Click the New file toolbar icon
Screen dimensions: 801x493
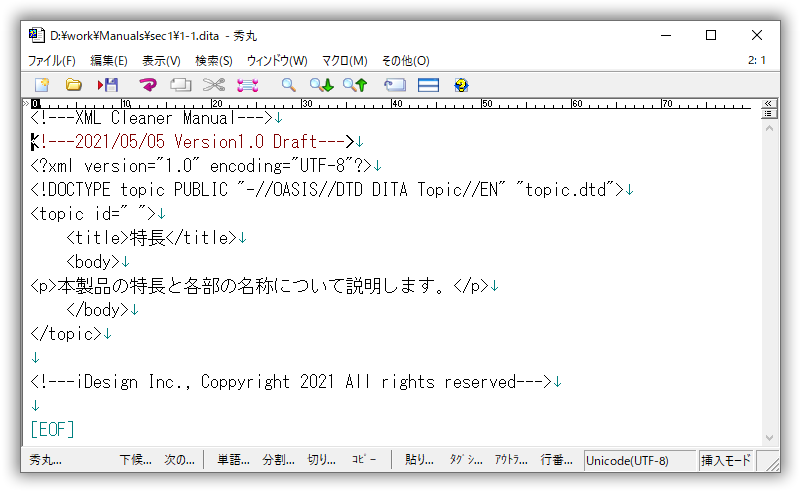click(42, 85)
